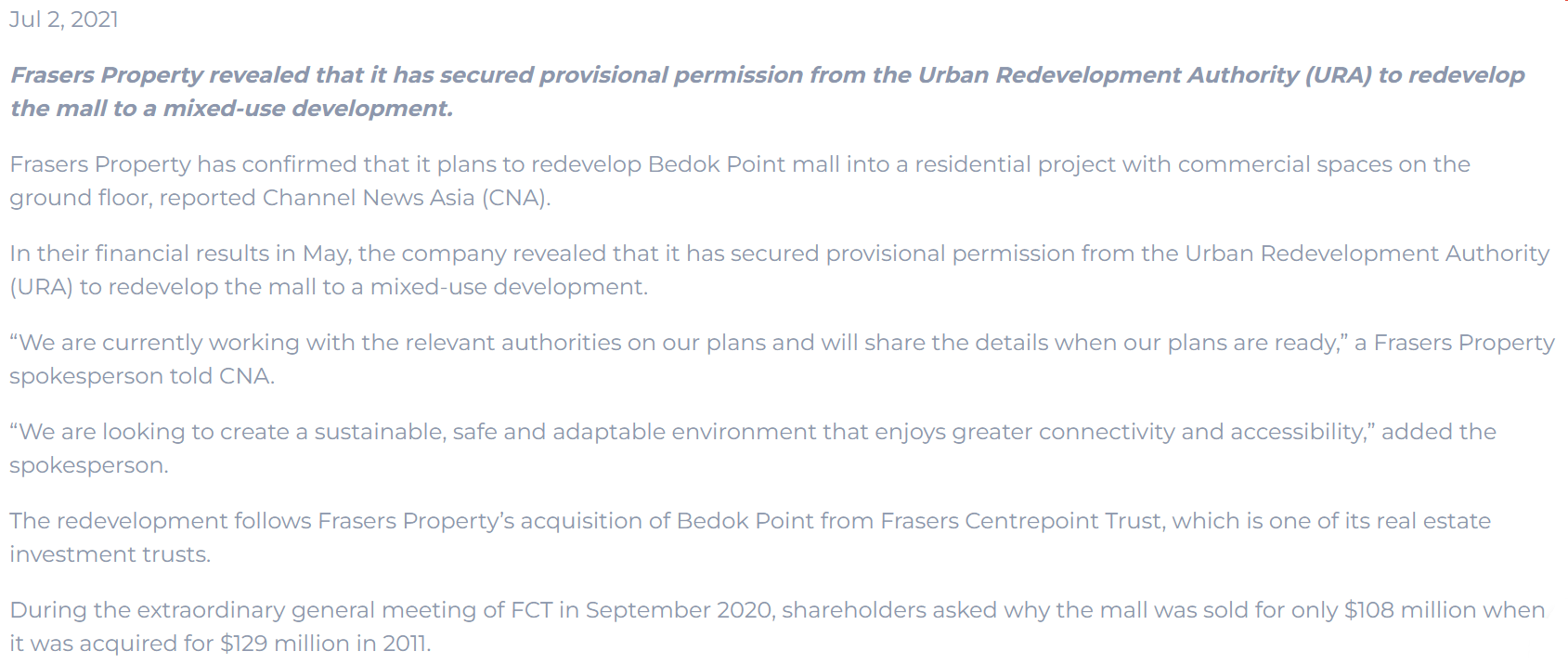Click the bold italic summary headline
This screenshot has height=664, width=1568.
(557, 75)
